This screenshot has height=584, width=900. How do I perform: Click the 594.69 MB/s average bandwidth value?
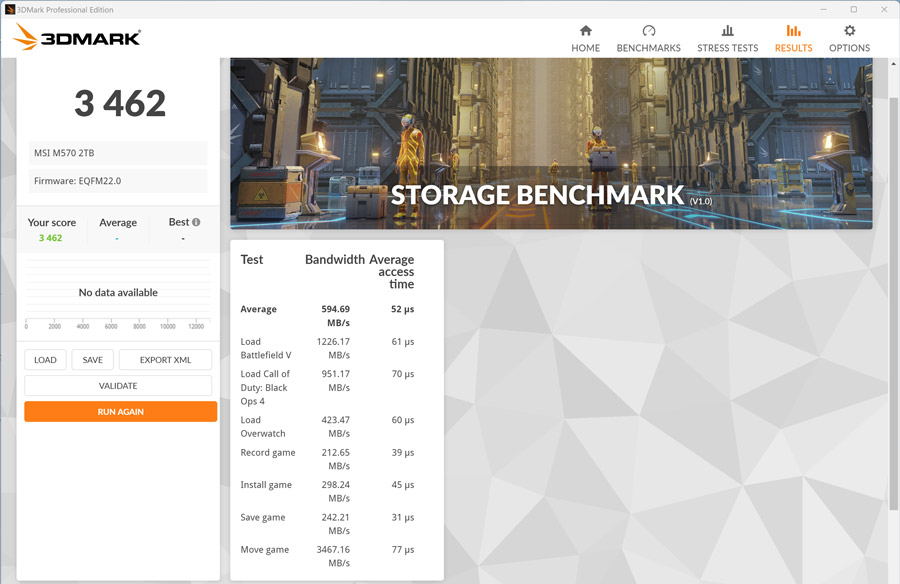click(x=336, y=316)
